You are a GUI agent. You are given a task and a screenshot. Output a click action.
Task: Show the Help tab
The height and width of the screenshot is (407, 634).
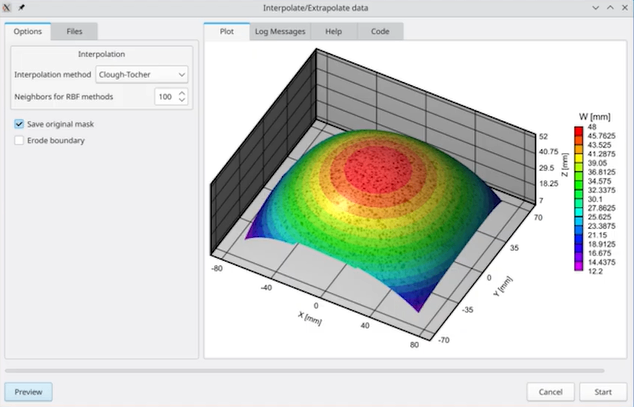click(x=334, y=32)
